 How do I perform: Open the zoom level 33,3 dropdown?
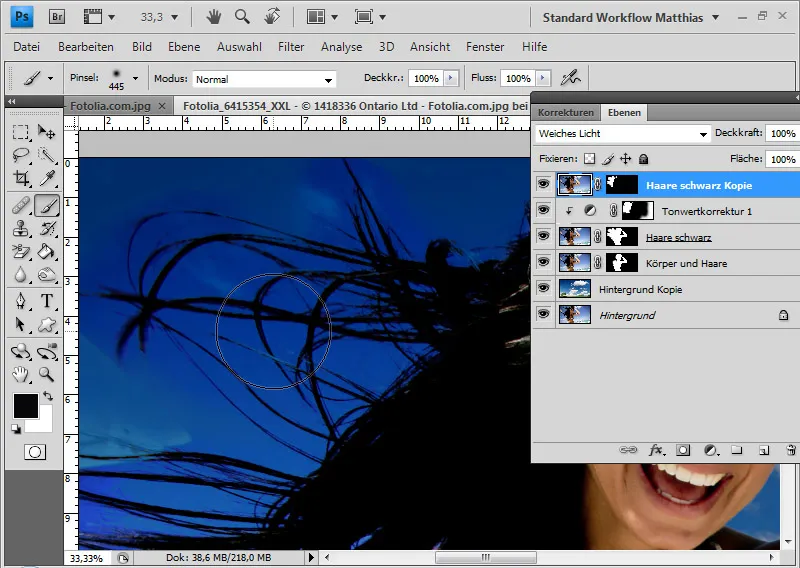174,17
